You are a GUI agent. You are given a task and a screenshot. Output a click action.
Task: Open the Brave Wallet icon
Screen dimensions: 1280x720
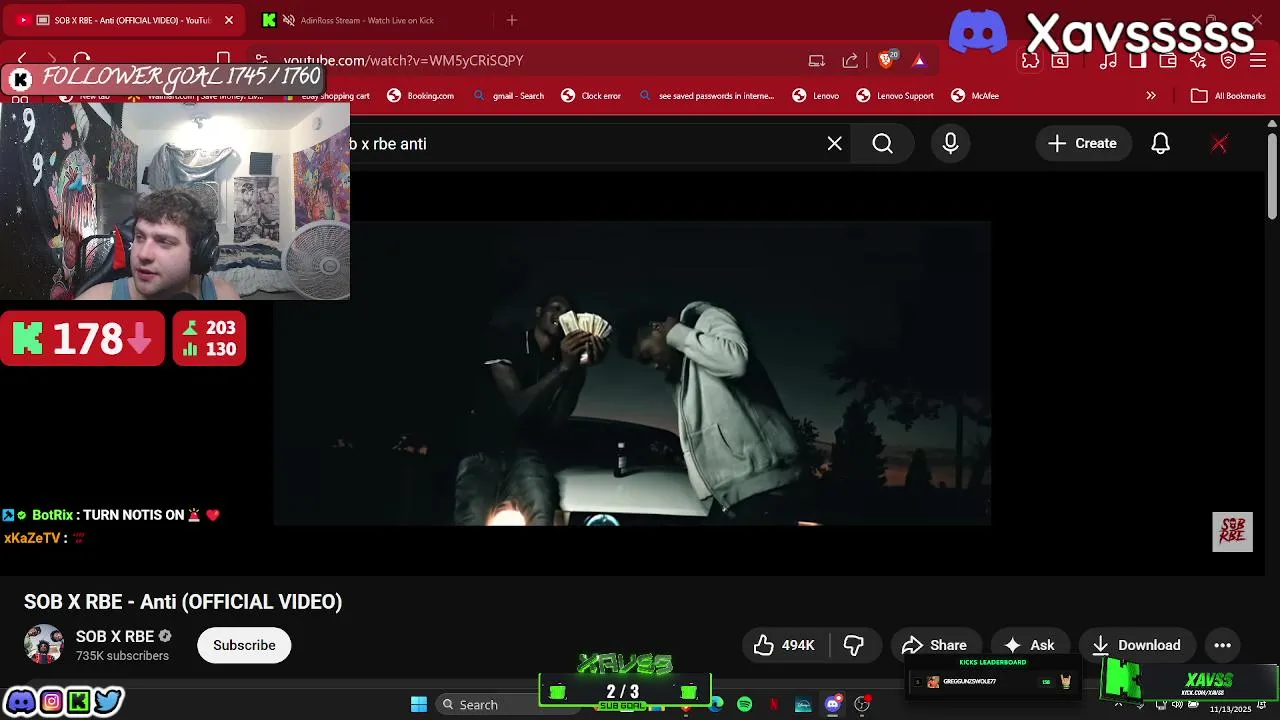click(x=1168, y=61)
